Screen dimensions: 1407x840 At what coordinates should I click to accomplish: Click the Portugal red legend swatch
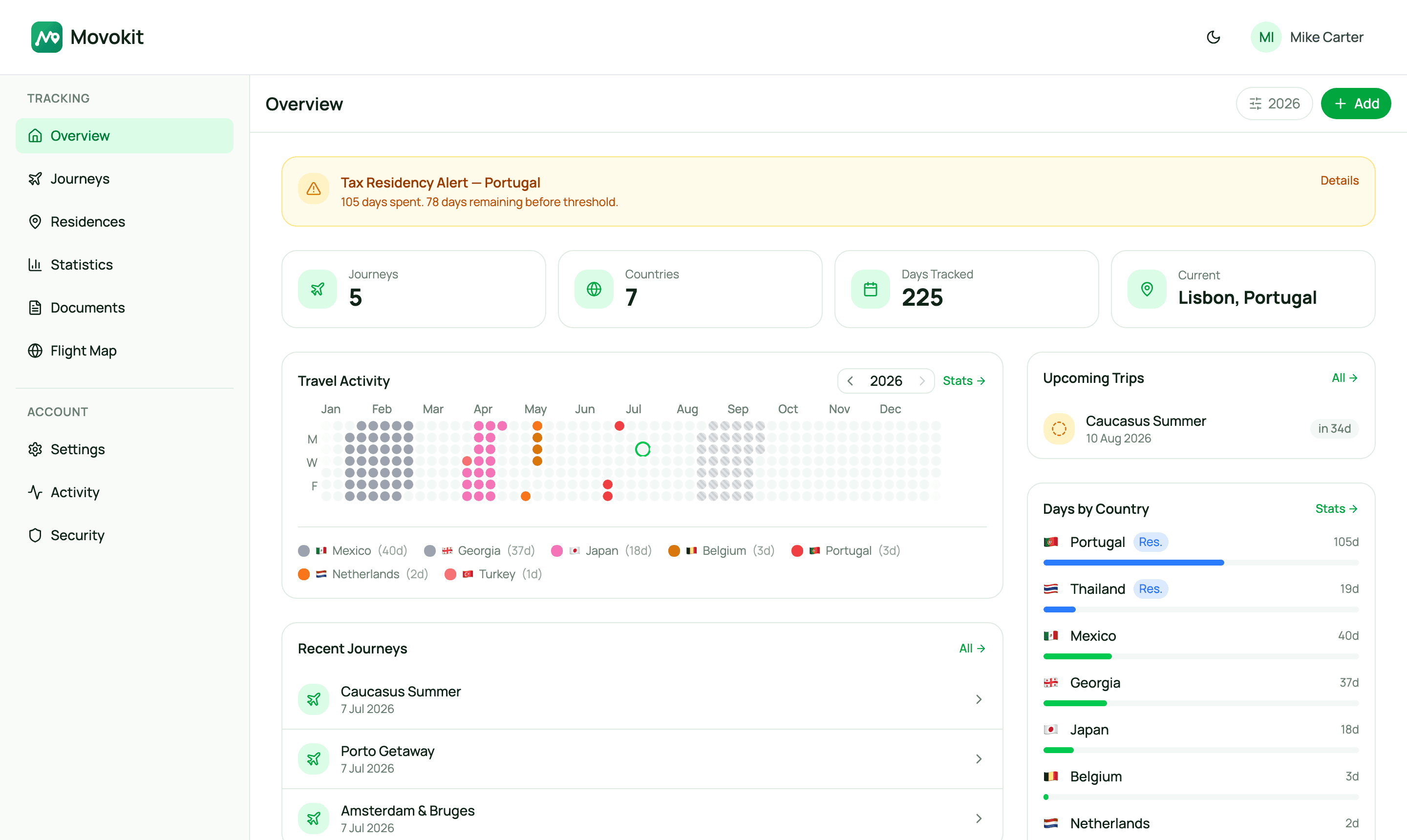pos(797,551)
